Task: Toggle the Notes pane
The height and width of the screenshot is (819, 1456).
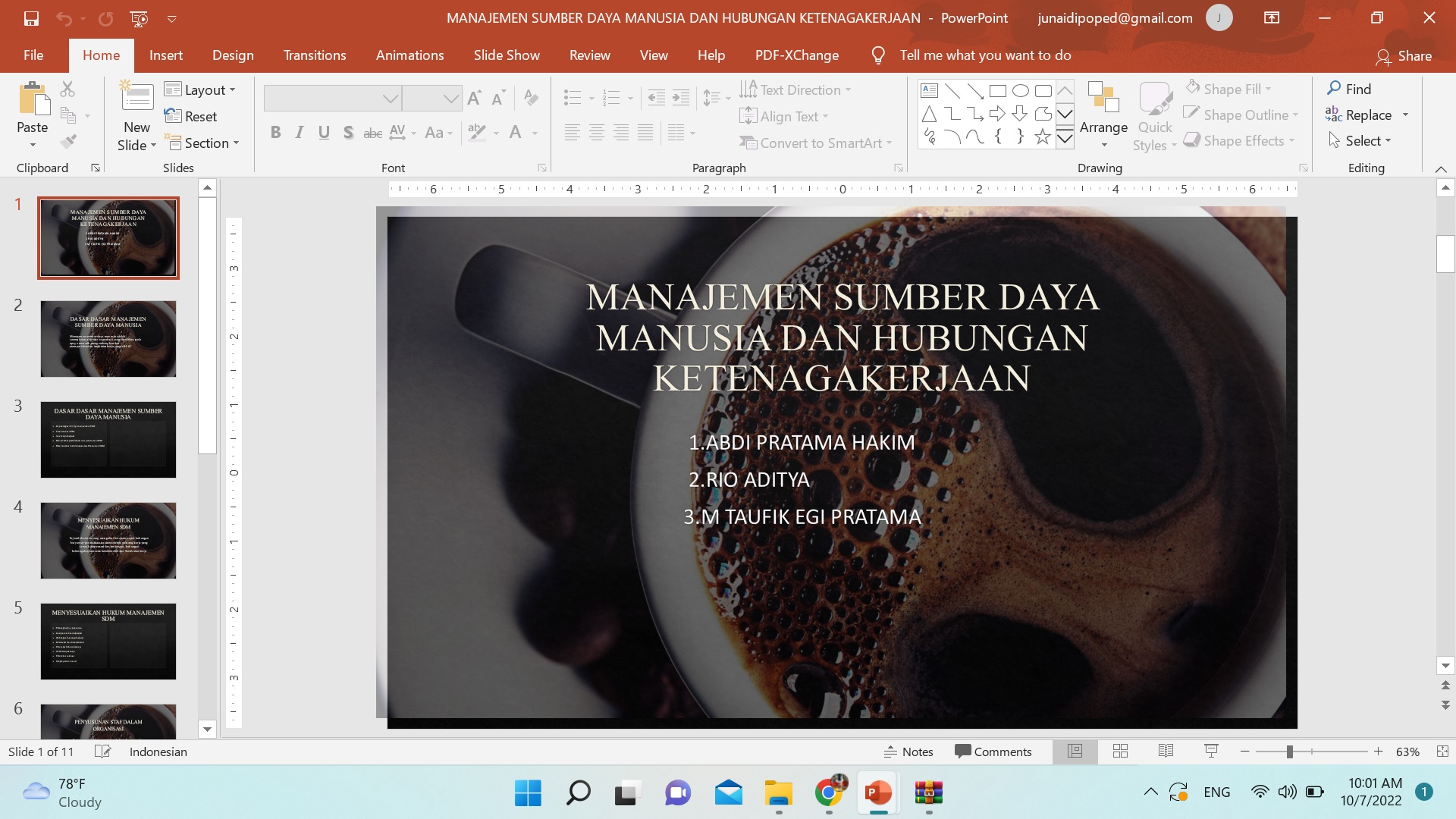Action: point(909,752)
